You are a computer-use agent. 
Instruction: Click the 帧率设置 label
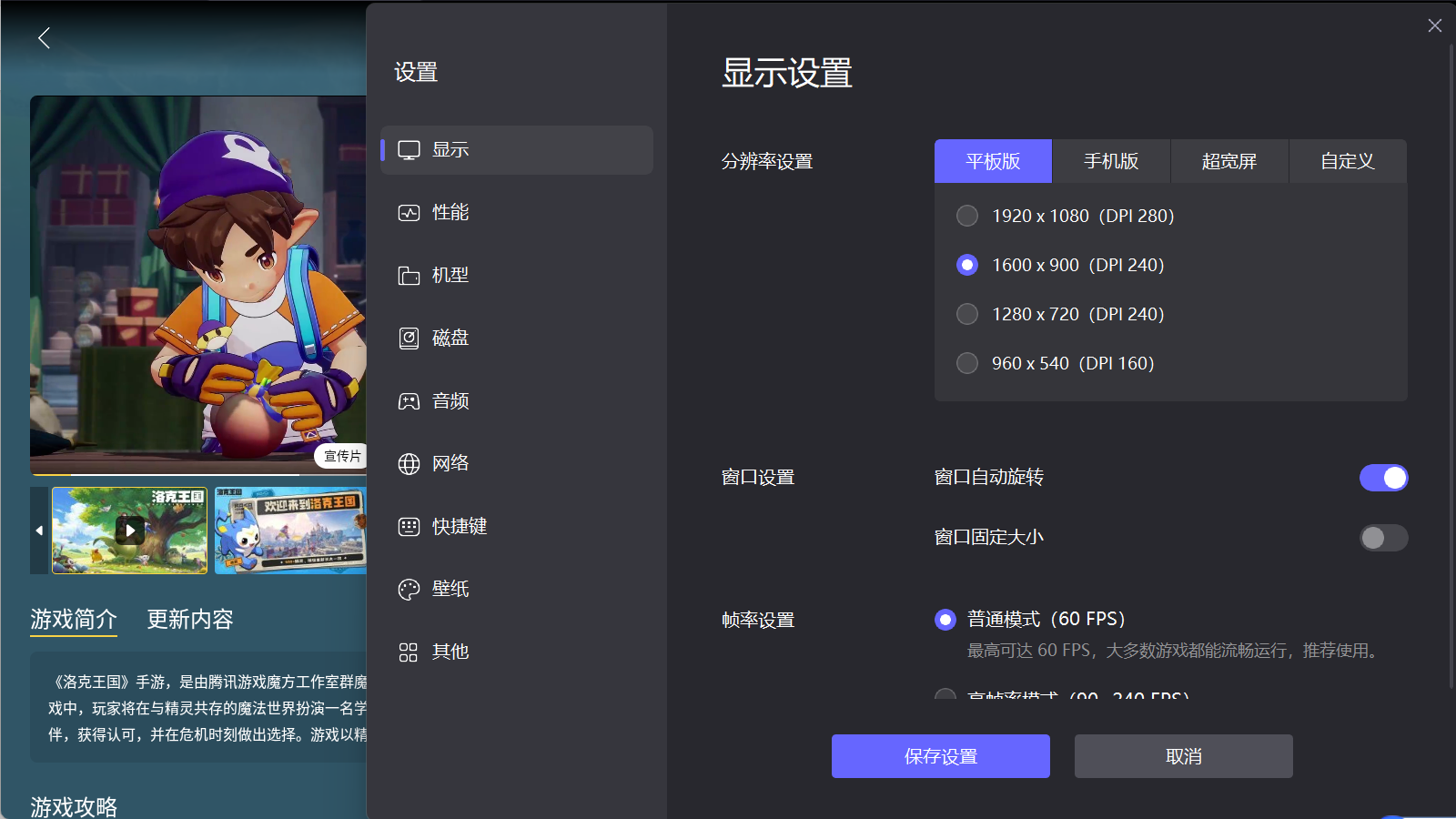click(x=758, y=621)
